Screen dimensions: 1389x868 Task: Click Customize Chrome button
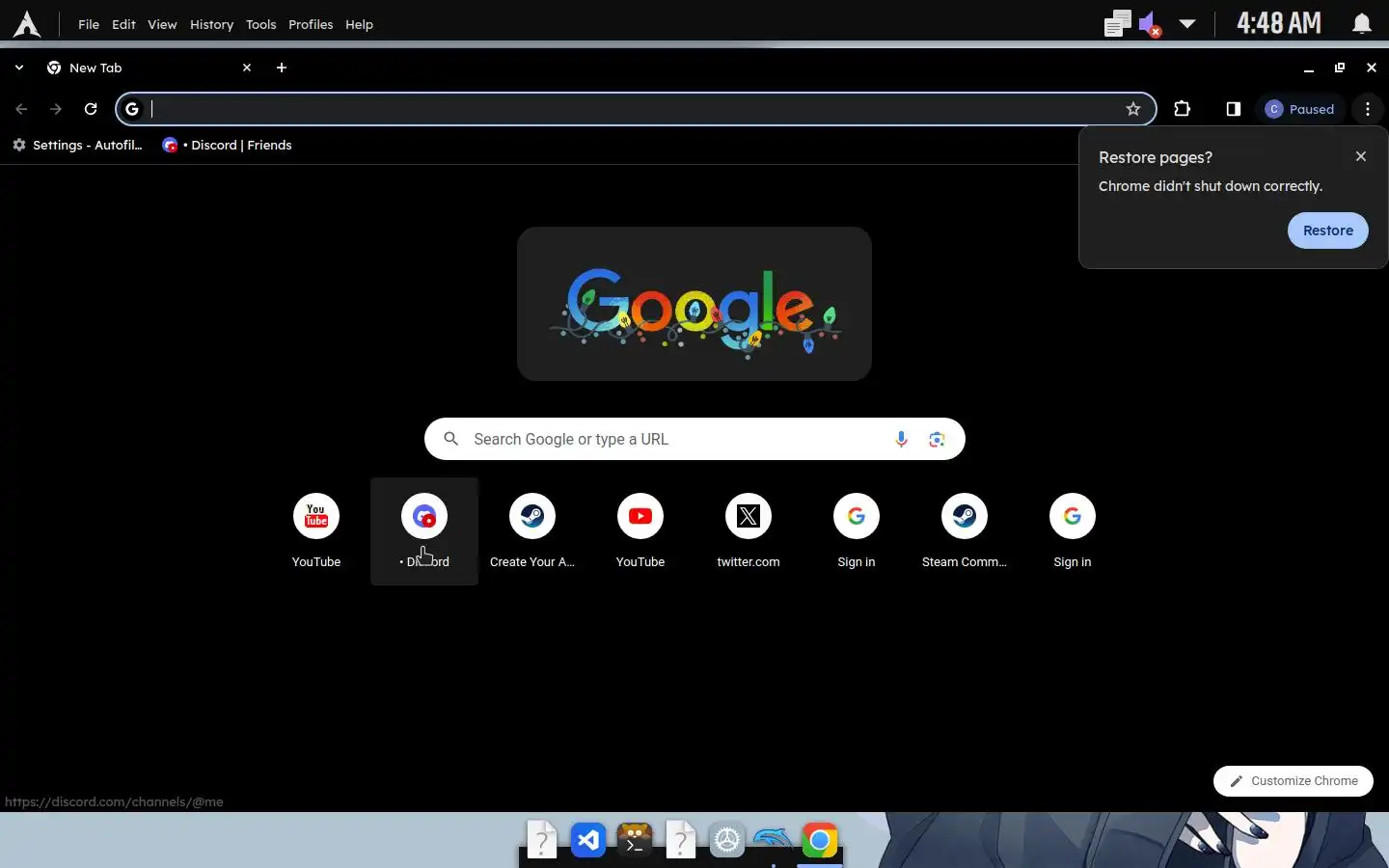(x=1294, y=781)
